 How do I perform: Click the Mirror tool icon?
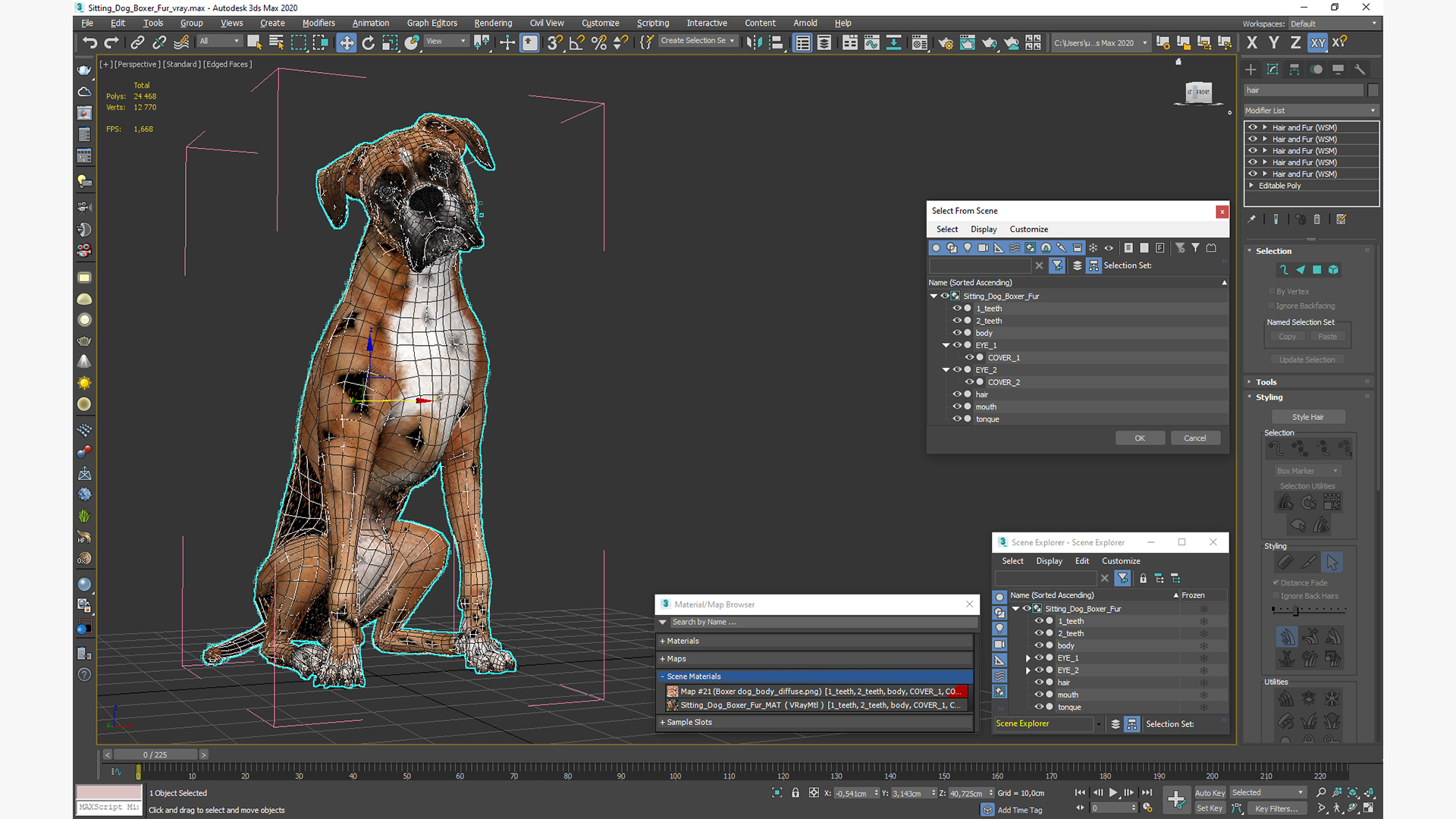[x=753, y=42]
